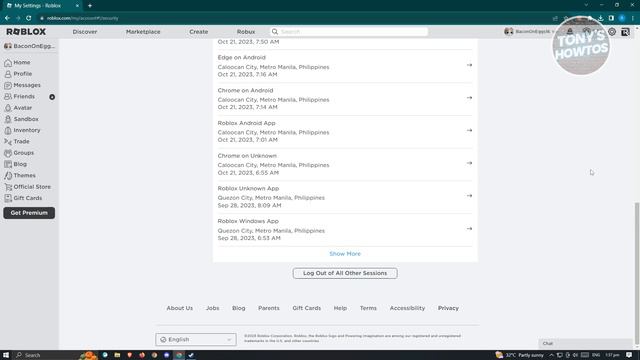Open the Sandbox sidebar icon
The height and width of the screenshot is (360, 640).
pos(8,119)
